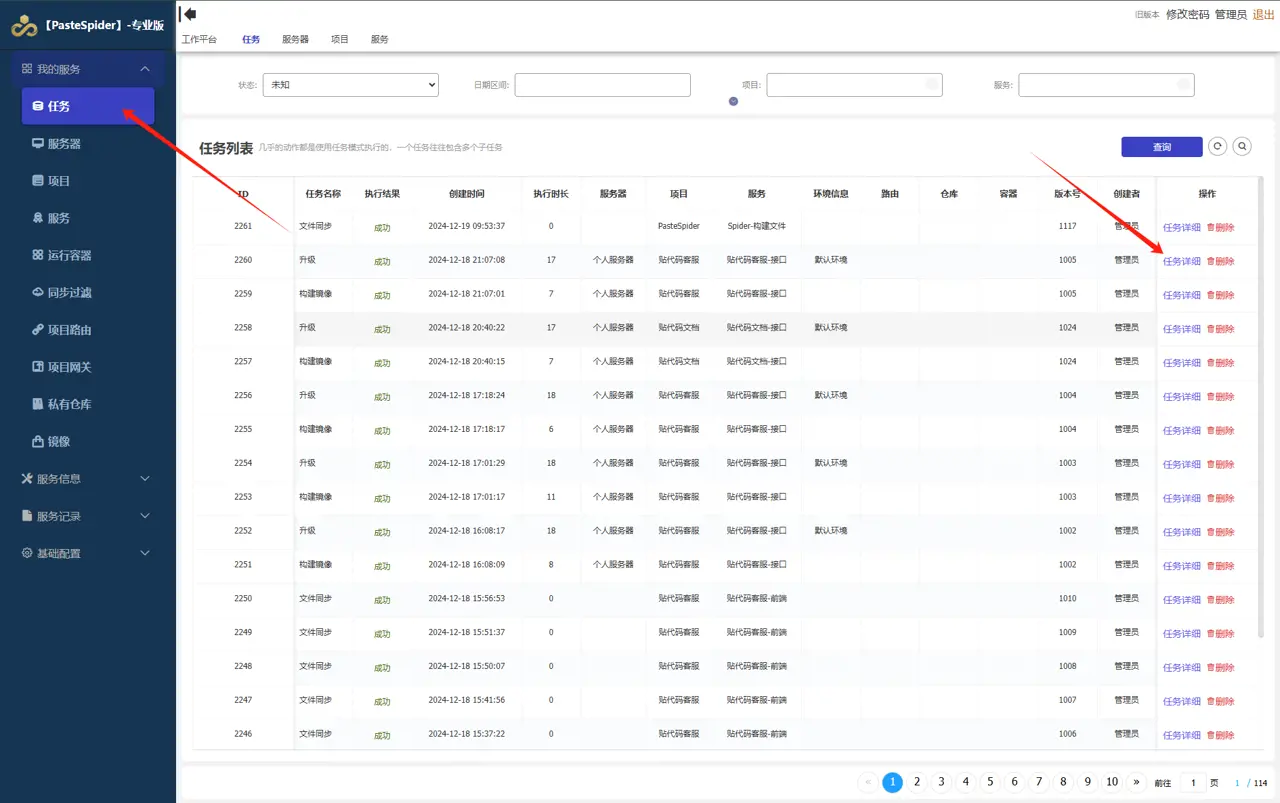Click the round collapse toggle below filters
This screenshot has height=803, width=1280.
point(733,101)
